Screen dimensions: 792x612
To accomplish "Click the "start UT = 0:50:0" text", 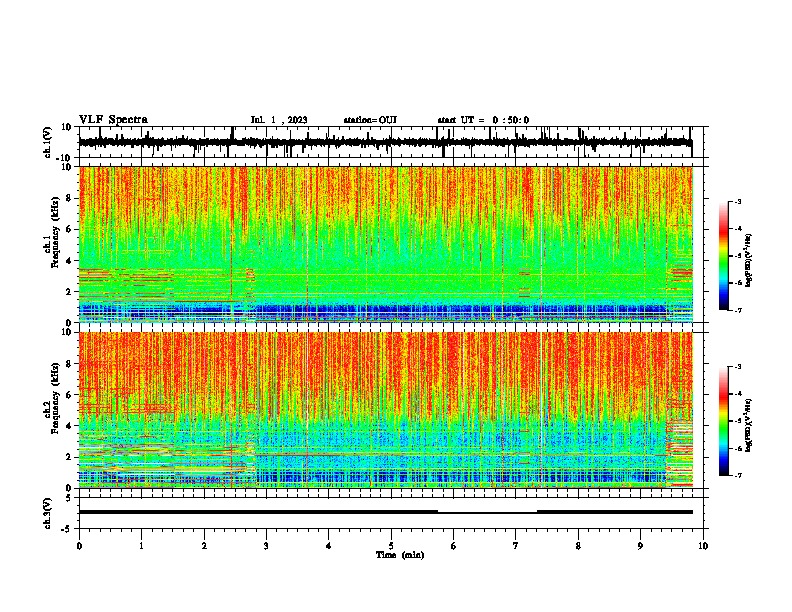I will pos(483,120).
